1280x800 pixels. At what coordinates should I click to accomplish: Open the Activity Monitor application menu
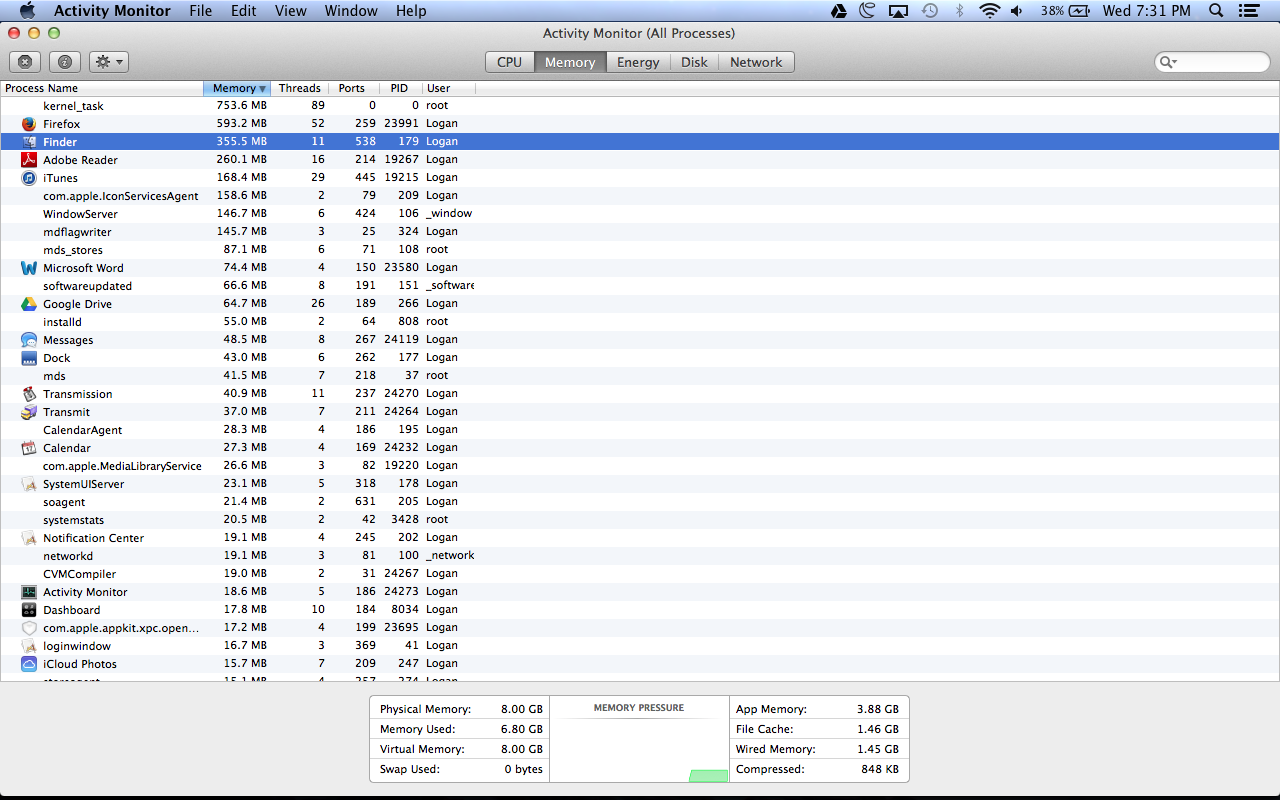tap(112, 11)
